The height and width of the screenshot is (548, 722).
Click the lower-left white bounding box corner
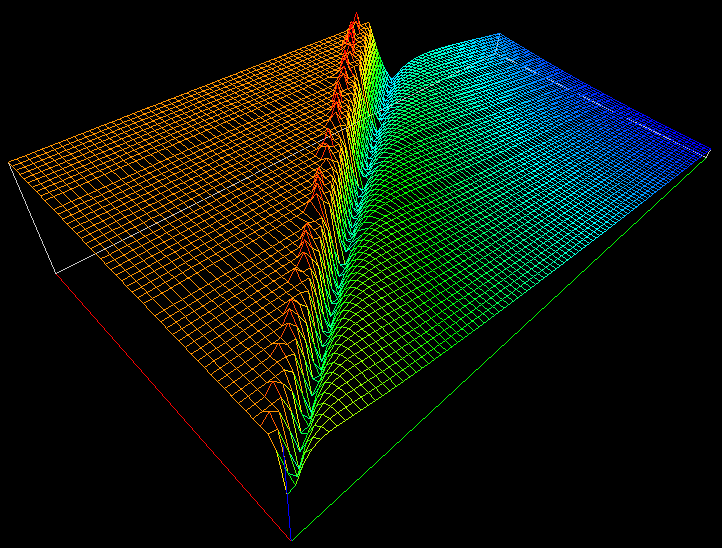53,272
